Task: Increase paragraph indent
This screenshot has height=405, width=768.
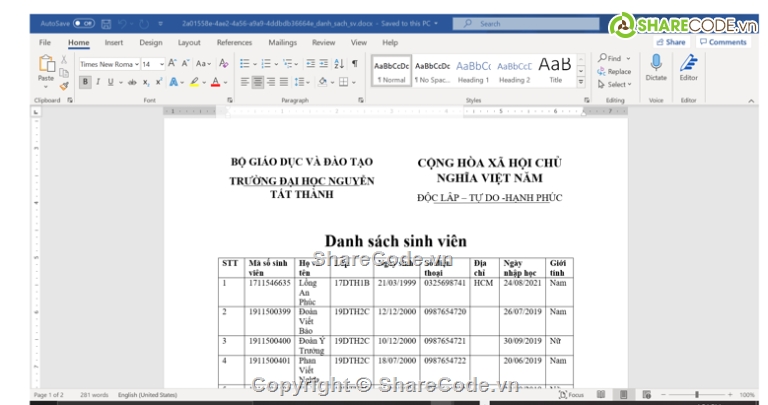Action: 324,64
